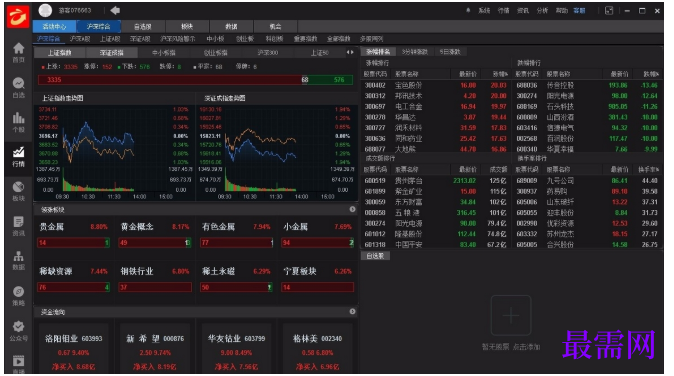
Task: Select the 涨幅排名 ranking tab
Action: (x=378, y=52)
